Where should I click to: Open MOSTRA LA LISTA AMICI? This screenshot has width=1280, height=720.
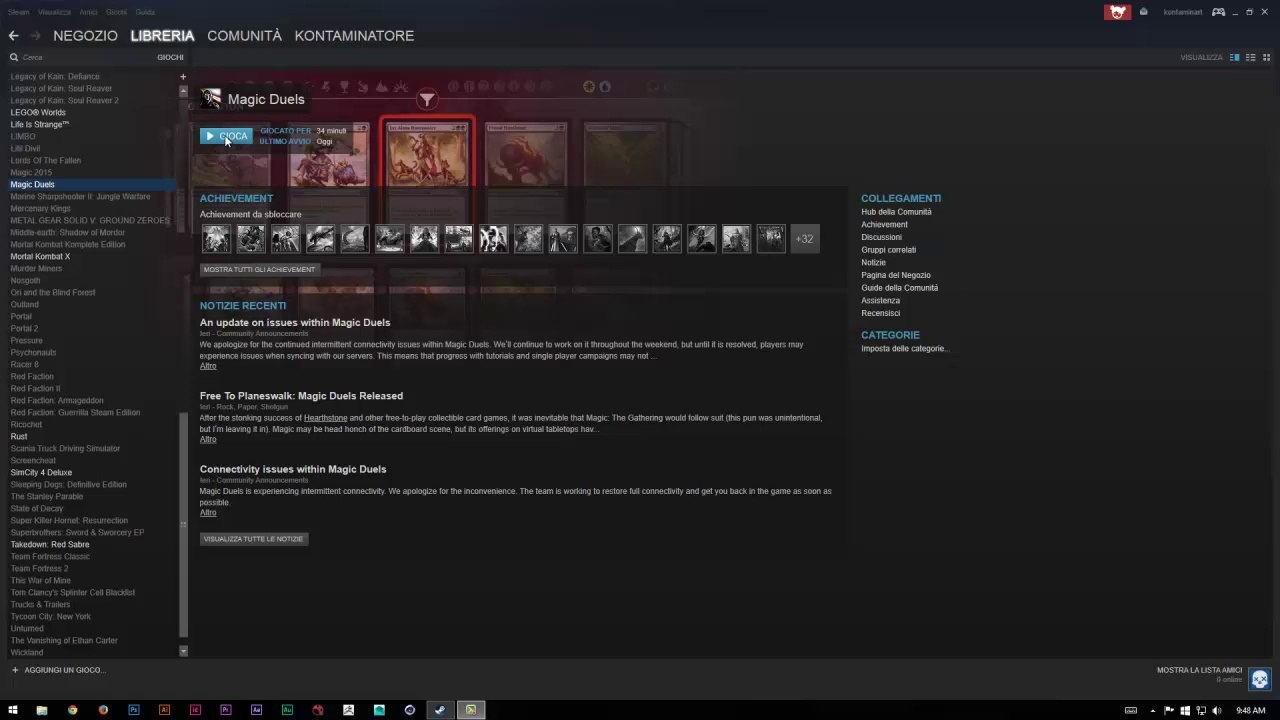click(x=1199, y=671)
